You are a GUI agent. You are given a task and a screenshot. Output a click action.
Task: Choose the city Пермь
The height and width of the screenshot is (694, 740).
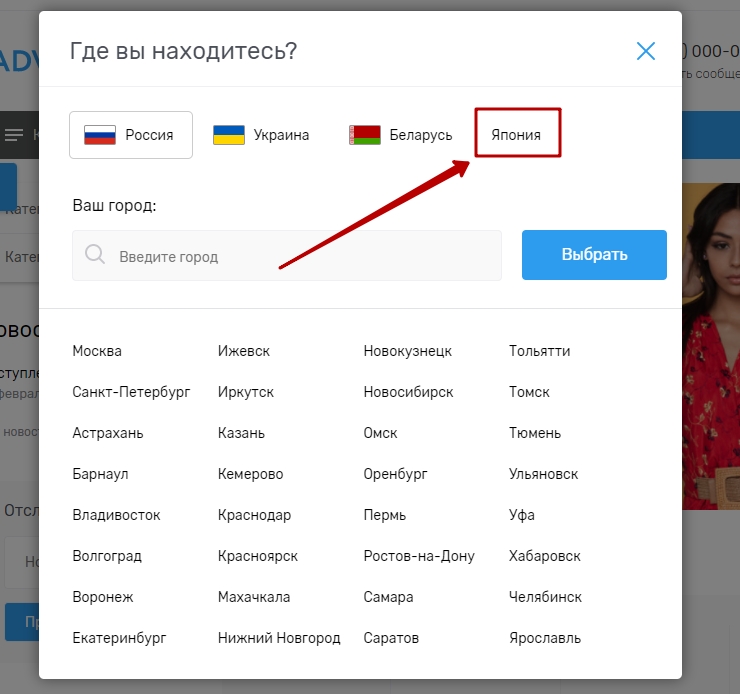385,515
